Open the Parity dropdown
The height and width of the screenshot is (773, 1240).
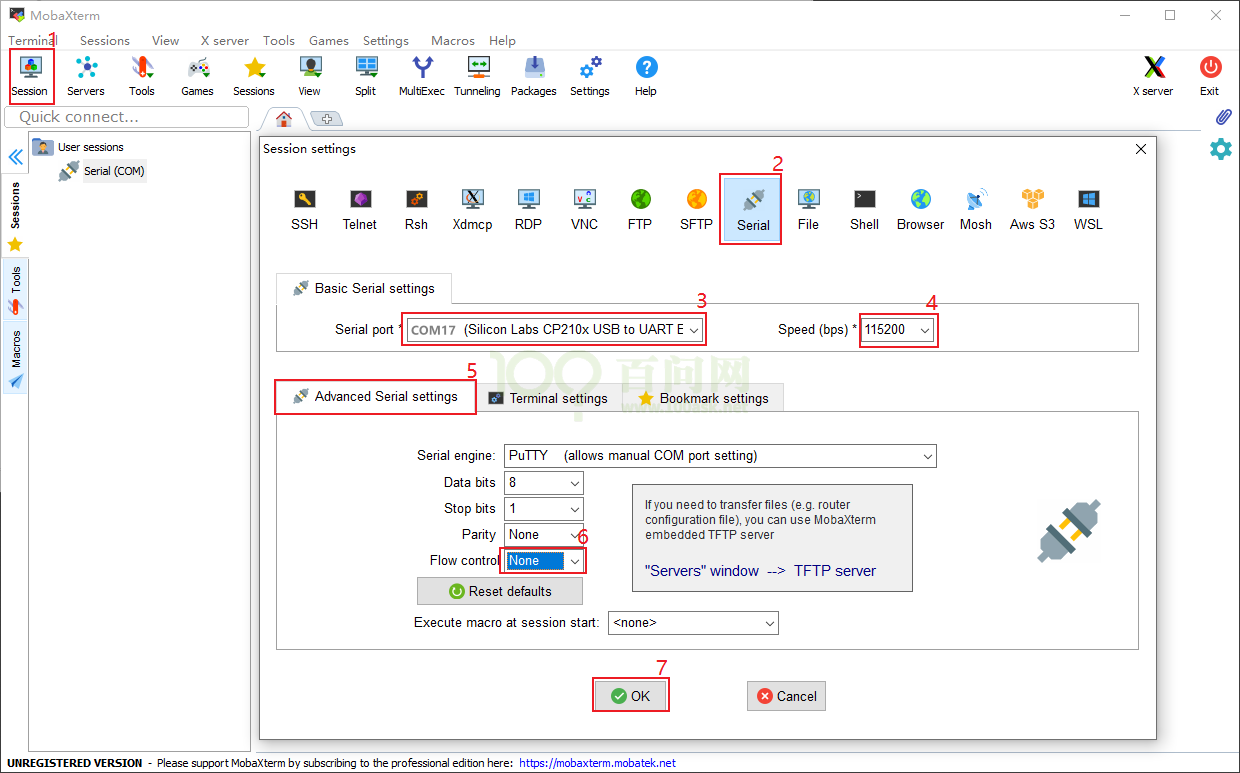544,535
